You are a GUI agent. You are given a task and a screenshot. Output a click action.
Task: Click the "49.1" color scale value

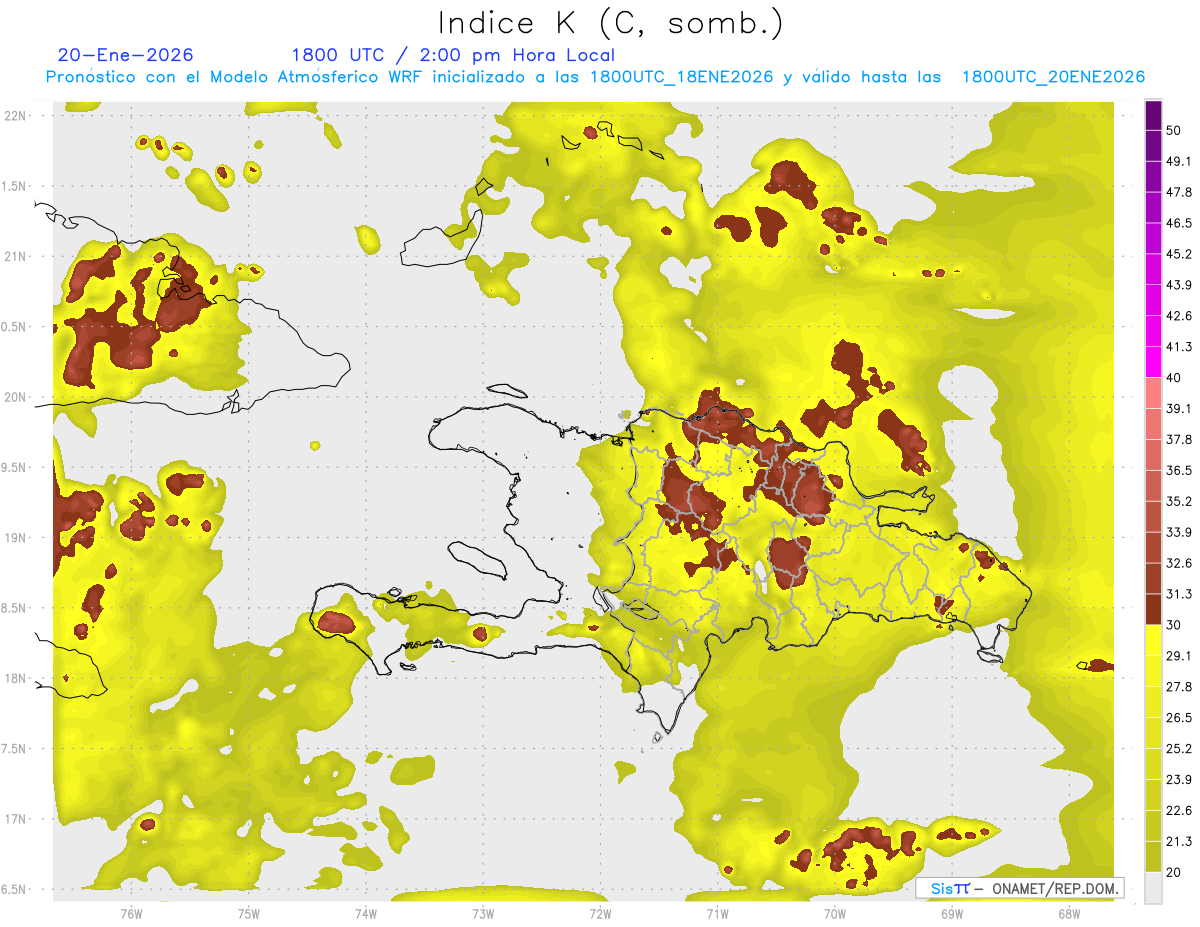[x=1179, y=161]
